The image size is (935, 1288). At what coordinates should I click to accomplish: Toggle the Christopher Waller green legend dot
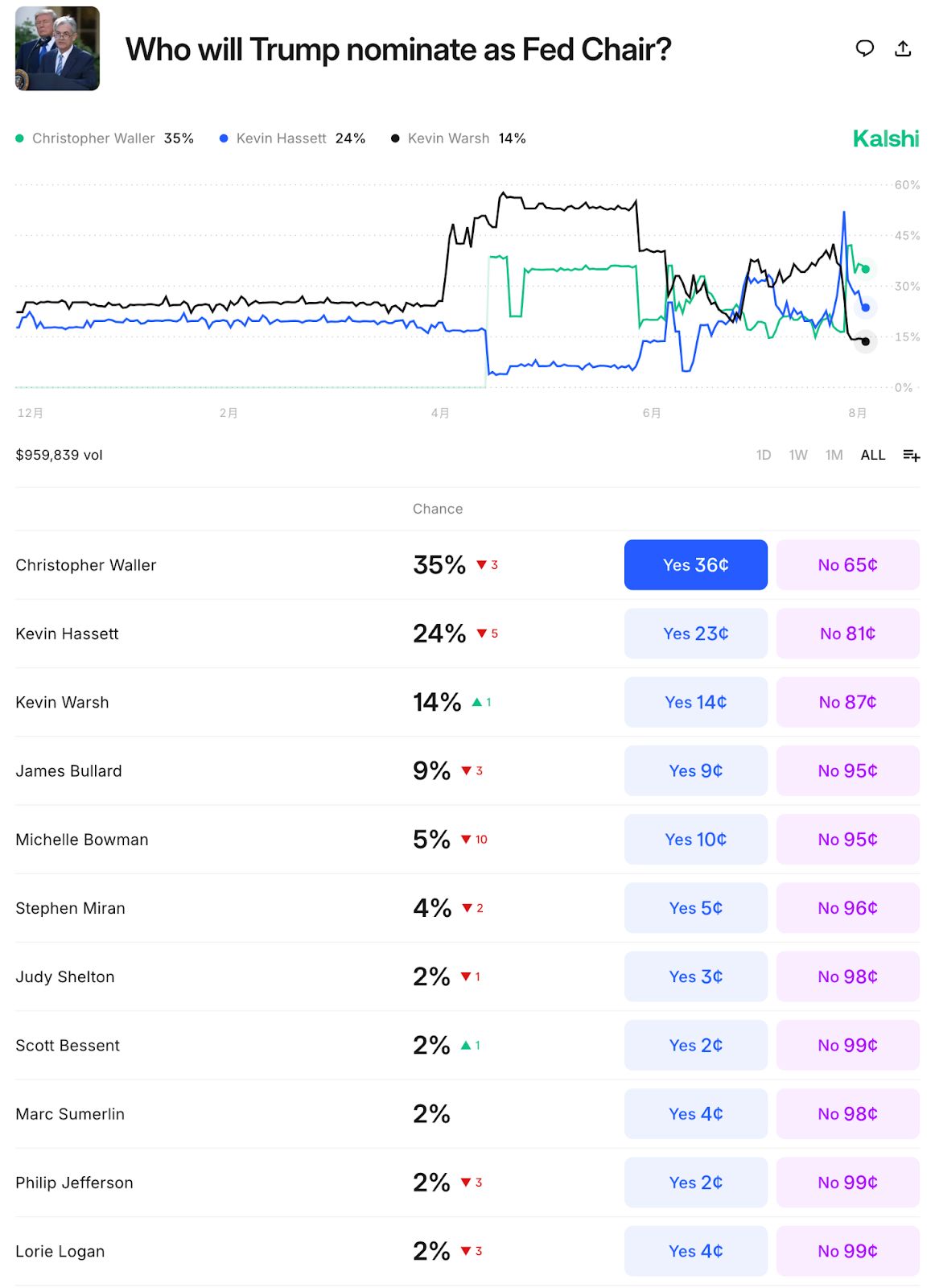20,138
